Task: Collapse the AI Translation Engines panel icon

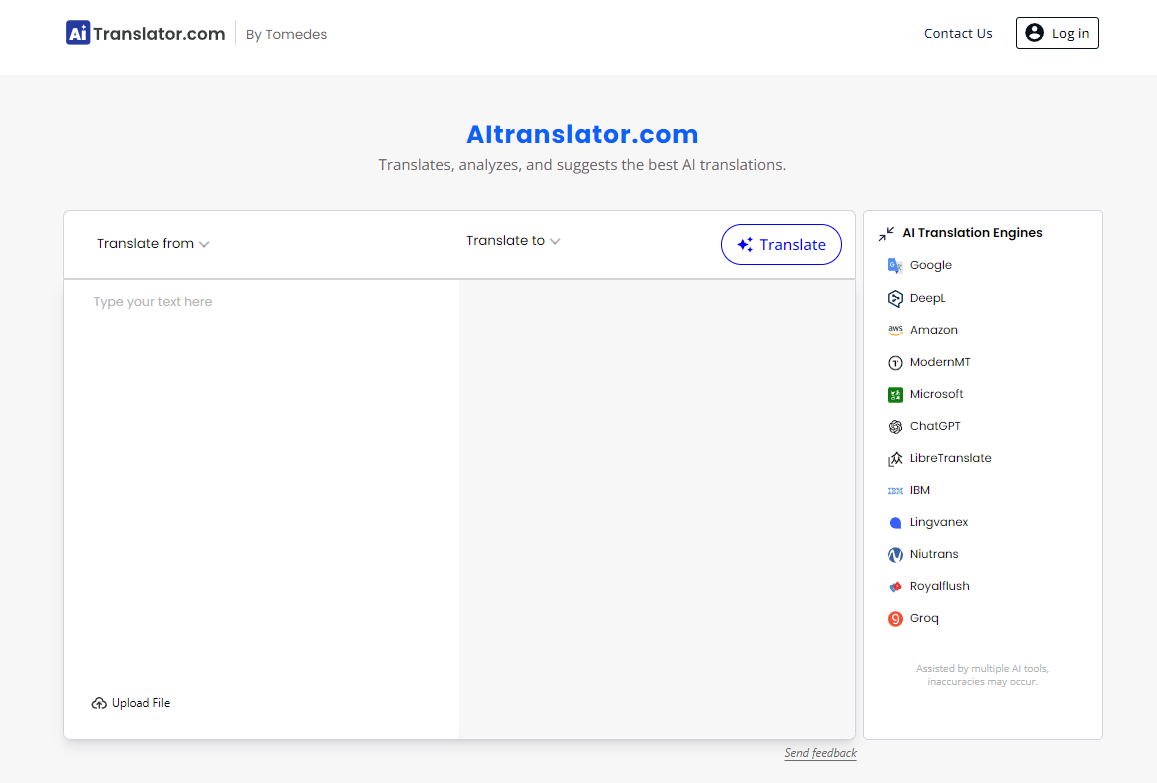Action: pos(886,234)
